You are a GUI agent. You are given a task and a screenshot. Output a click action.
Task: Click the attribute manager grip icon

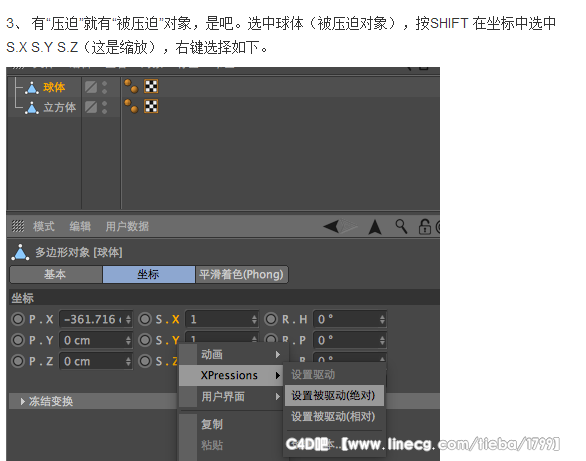[18, 226]
